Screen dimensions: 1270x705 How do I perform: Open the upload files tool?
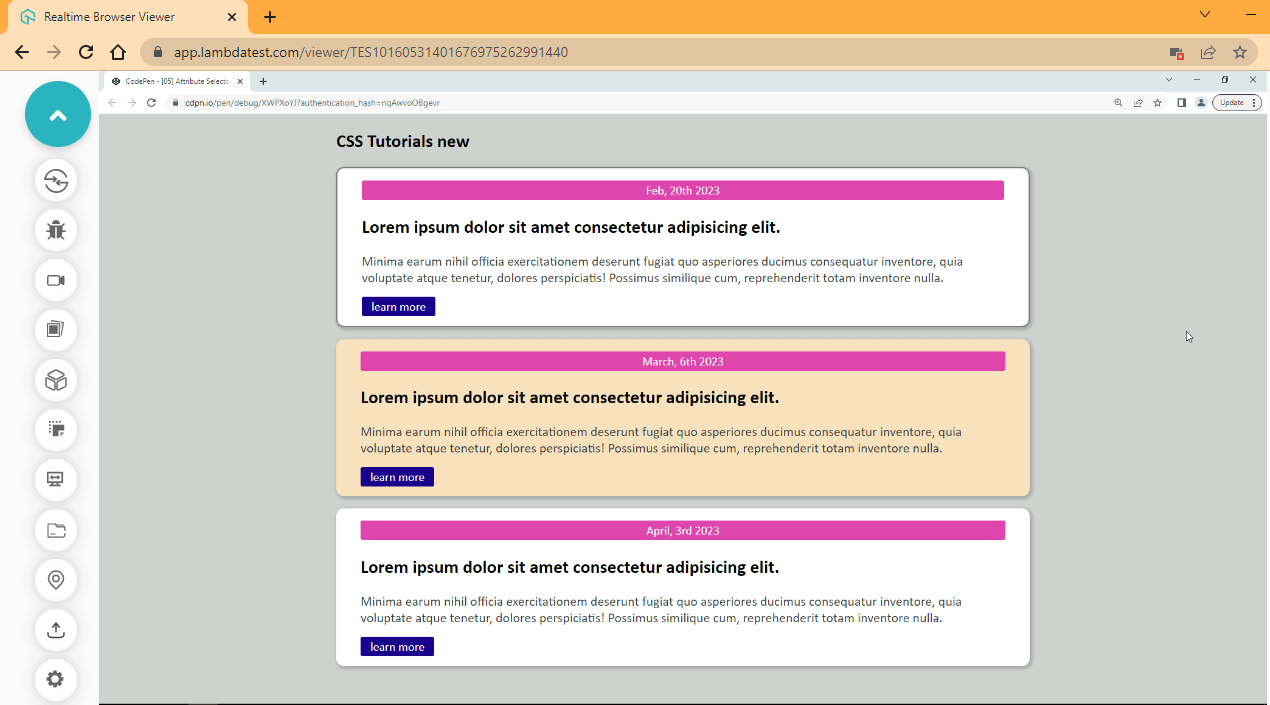[56, 630]
